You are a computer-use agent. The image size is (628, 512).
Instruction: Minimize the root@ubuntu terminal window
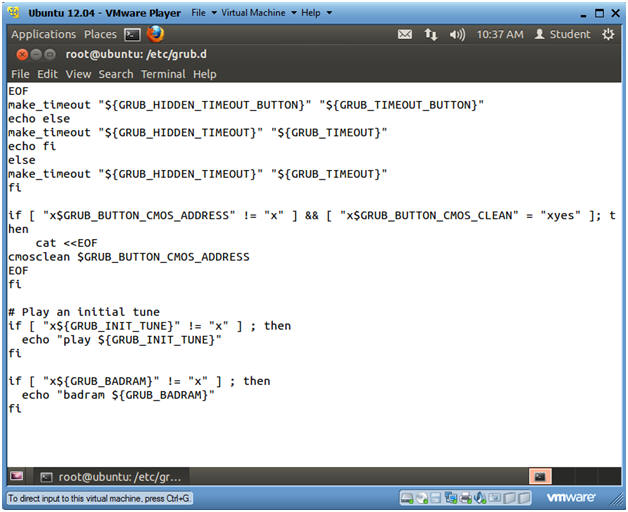(36, 54)
